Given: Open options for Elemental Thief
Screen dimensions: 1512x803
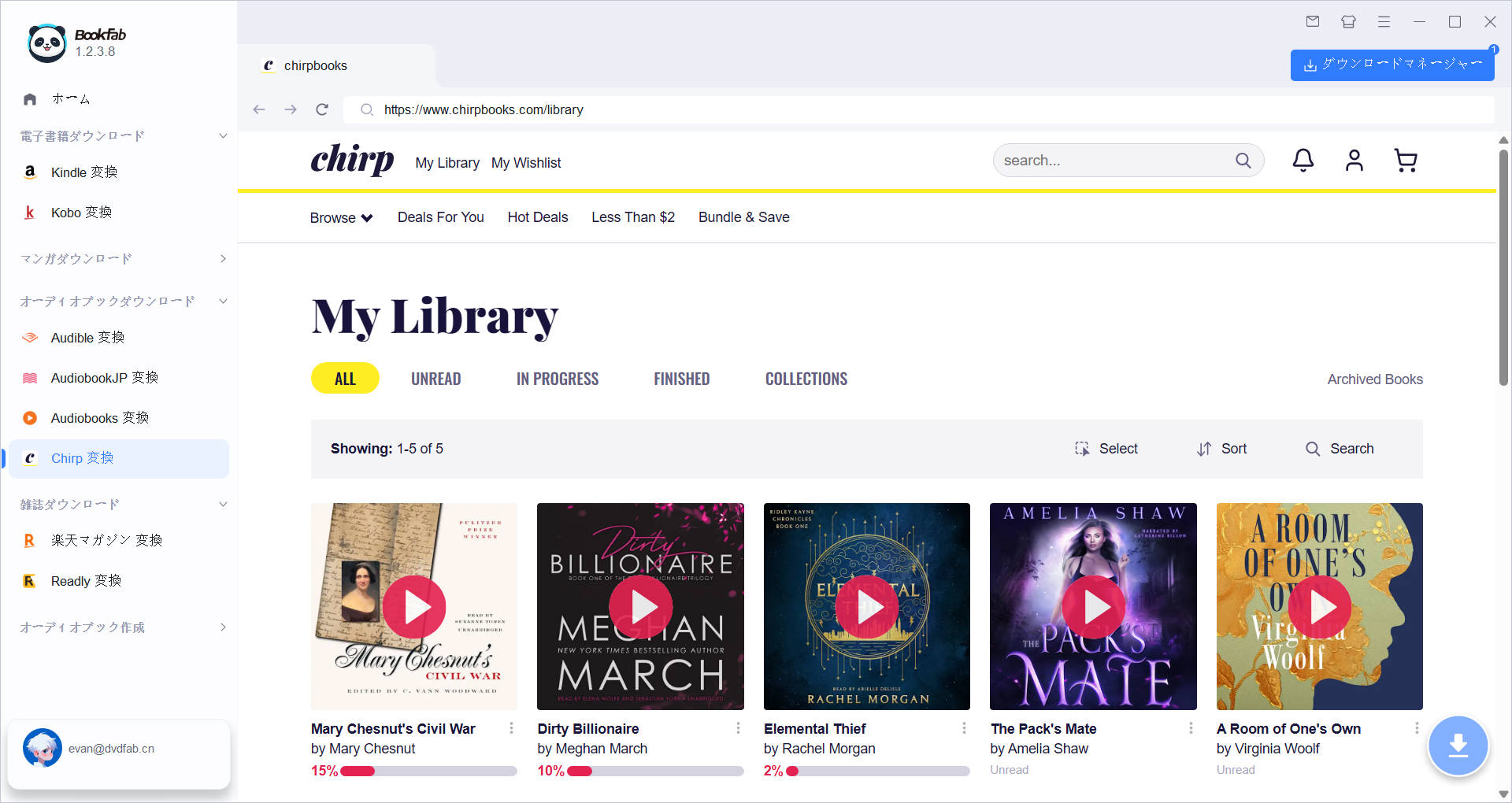Looking at the screenshot, I should [964, 728].
